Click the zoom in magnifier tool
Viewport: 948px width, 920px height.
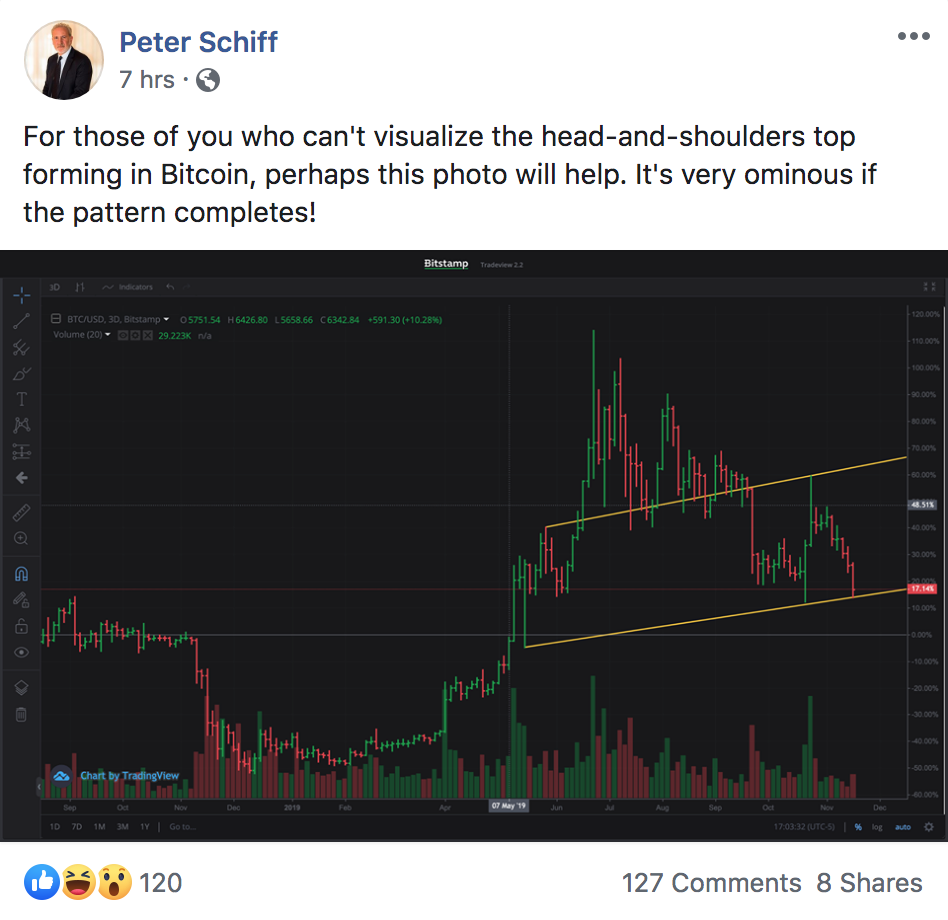[x=22, y=537]
